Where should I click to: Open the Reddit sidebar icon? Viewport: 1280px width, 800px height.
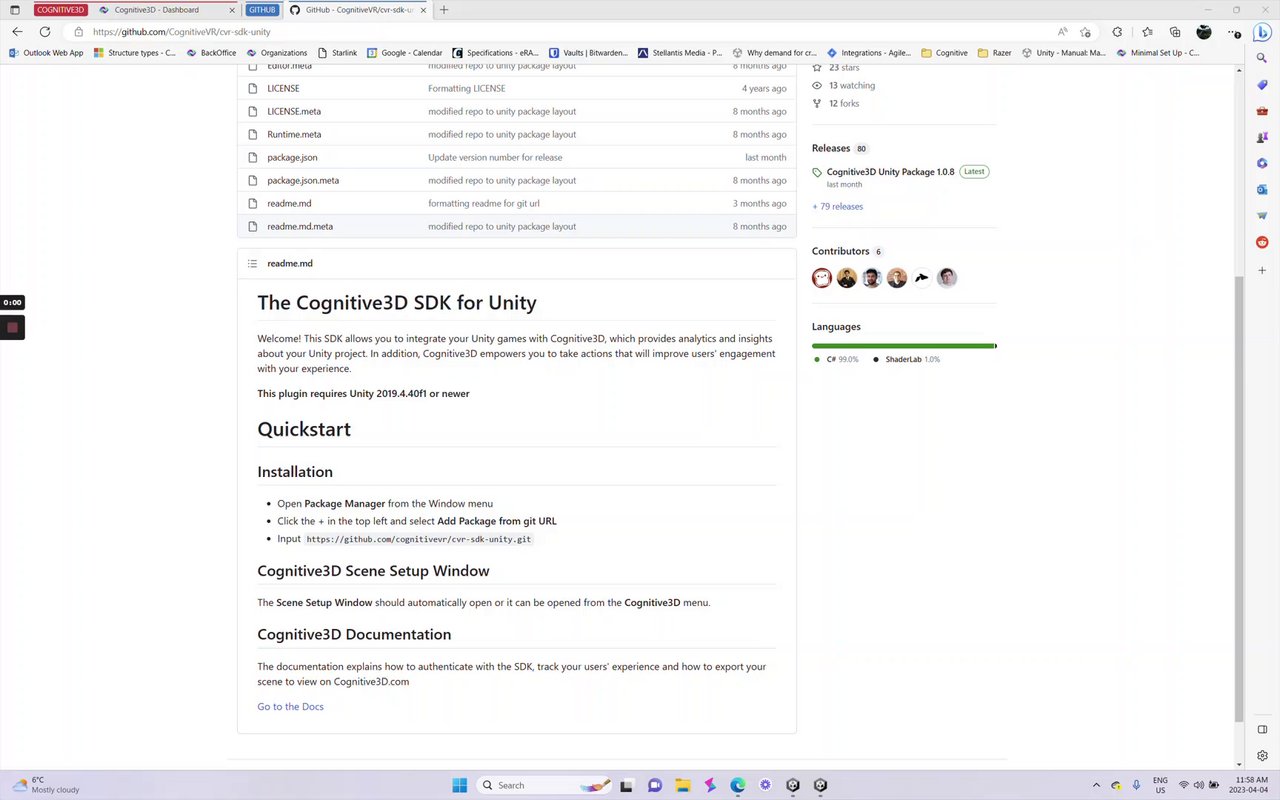pyautogui.click(x=1262, y=242)
